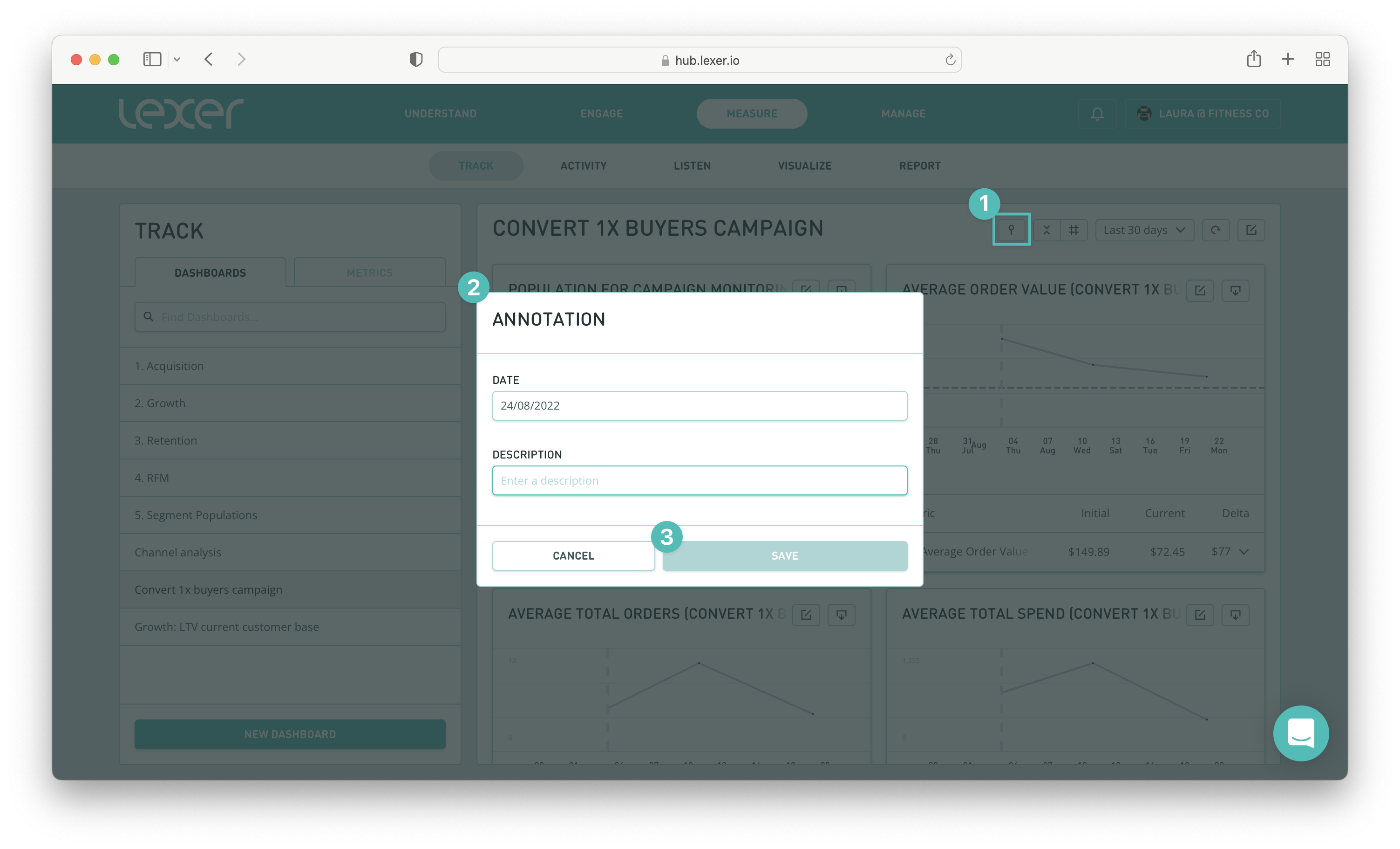Screen dimensions: 1400x849
Task: Click the annotation pin icon
Action: click(x=1011, y=230)
